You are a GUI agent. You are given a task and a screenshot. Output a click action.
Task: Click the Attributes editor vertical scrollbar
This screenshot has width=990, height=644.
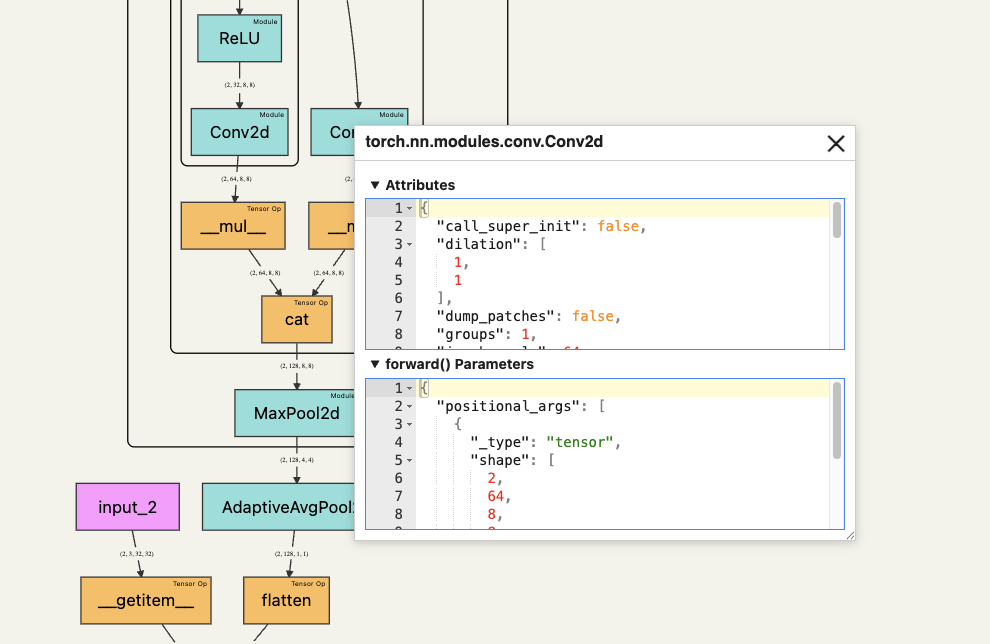click(837, 220)
